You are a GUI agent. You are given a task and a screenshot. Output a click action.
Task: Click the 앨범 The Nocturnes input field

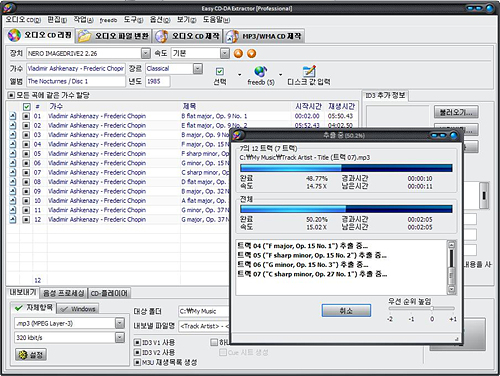pyautogui.click(x=76, y=81)
